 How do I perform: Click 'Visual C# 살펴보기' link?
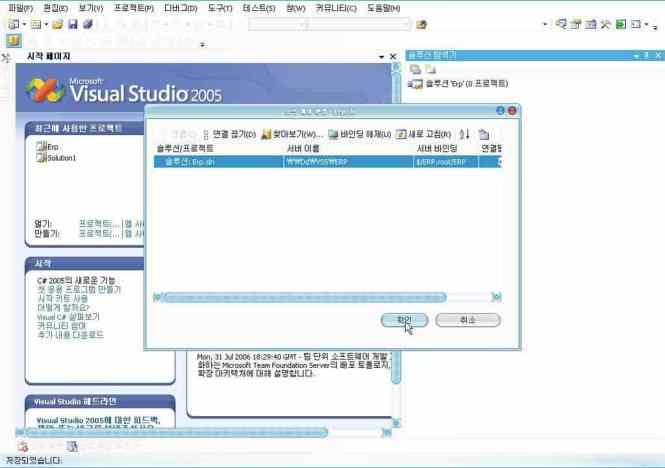coord(68,317)
